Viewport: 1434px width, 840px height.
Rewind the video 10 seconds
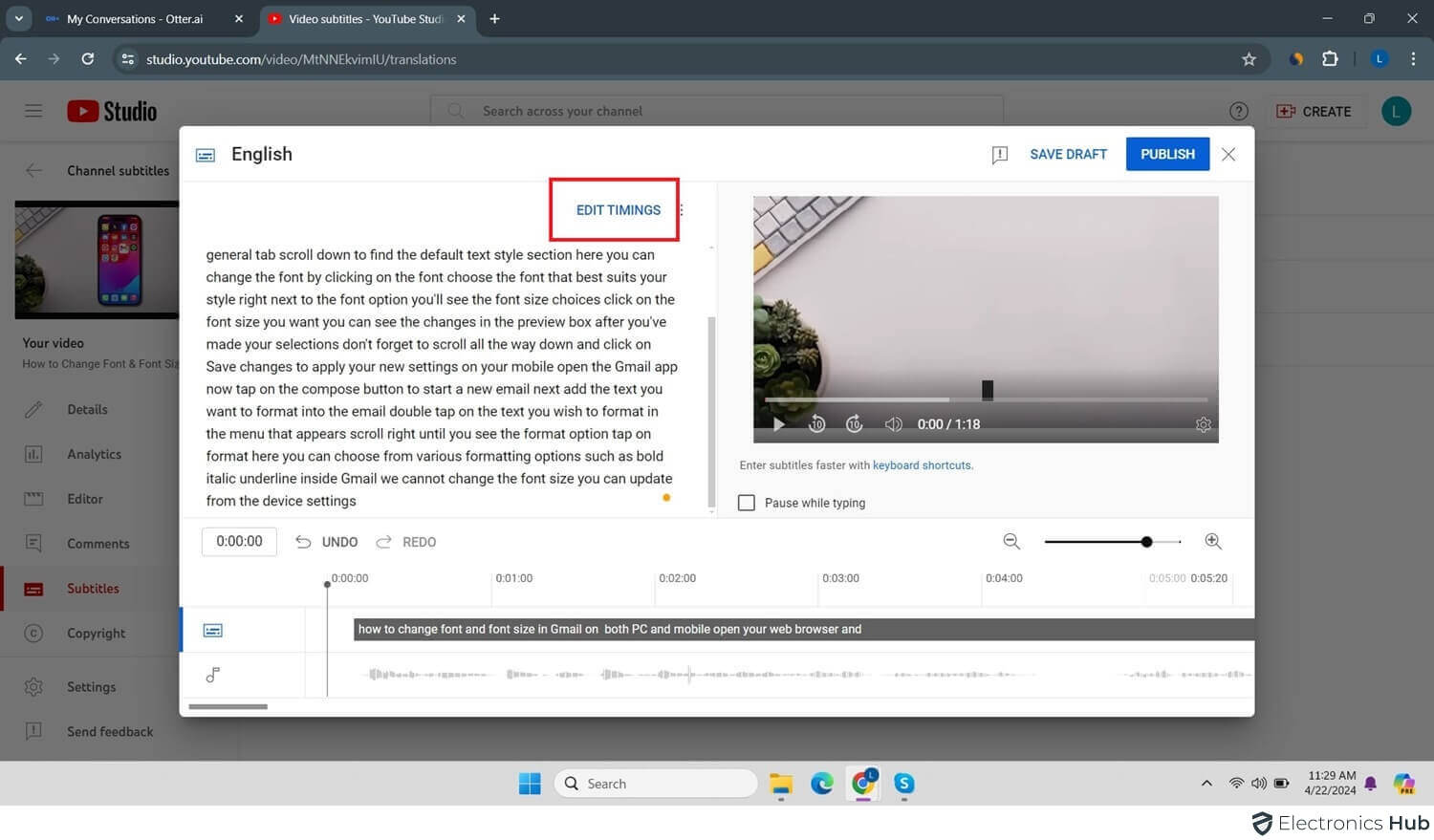816,424
